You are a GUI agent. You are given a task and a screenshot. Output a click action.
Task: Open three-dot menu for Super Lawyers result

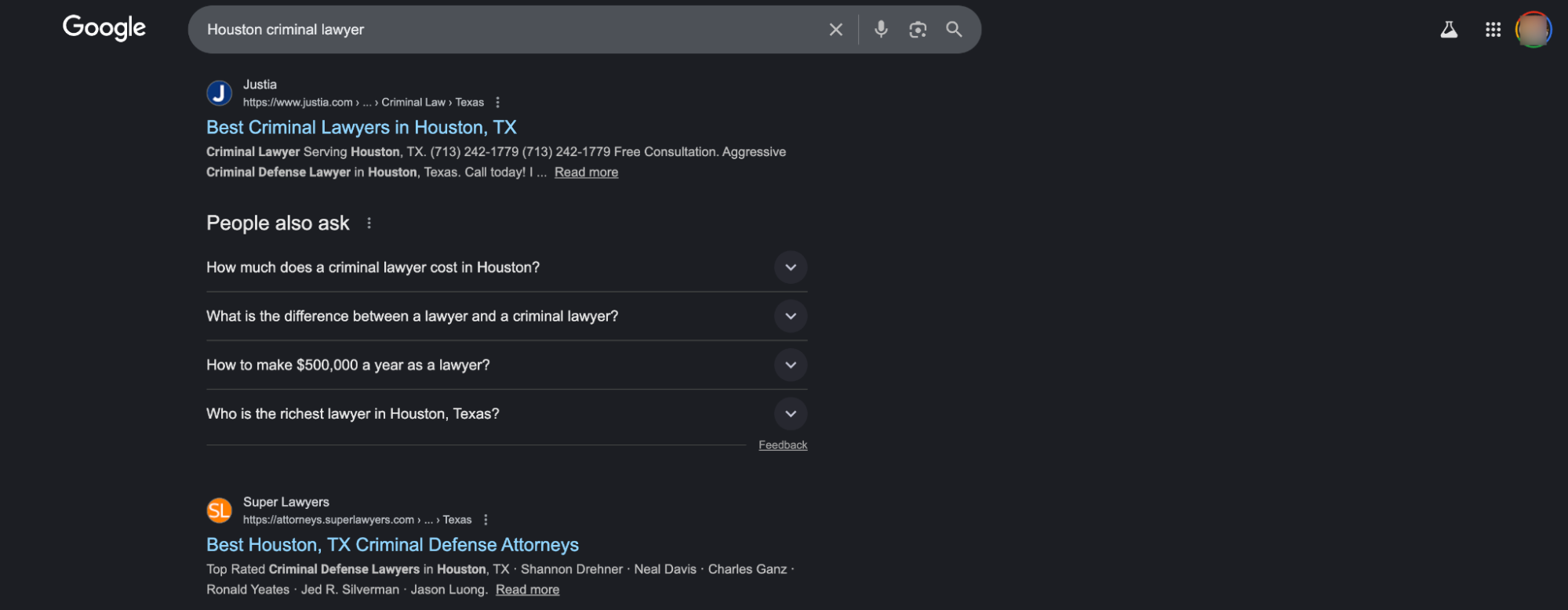(486, 520)
